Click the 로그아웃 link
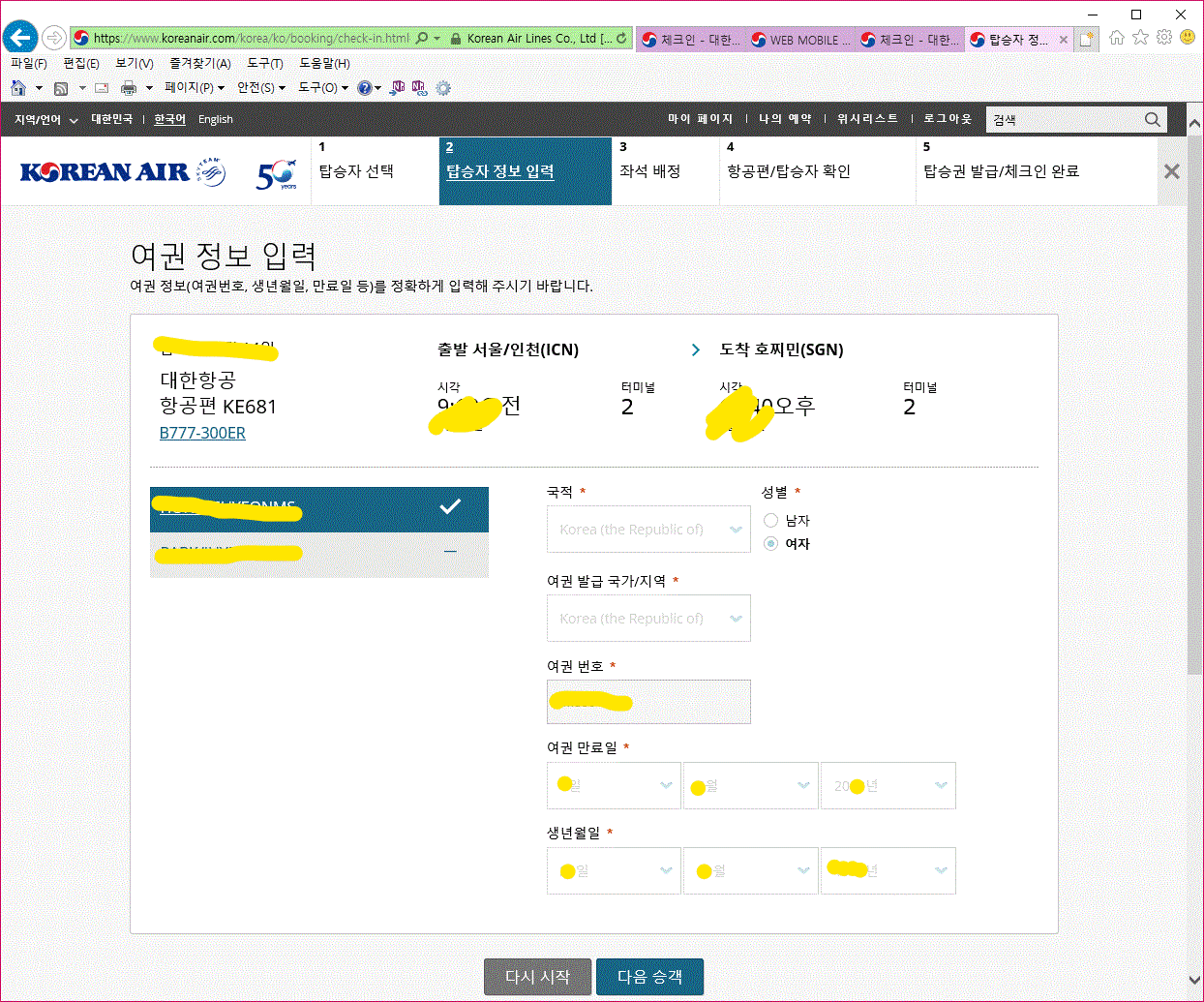Screen dimensions: 1204x1002 (948, 119)
